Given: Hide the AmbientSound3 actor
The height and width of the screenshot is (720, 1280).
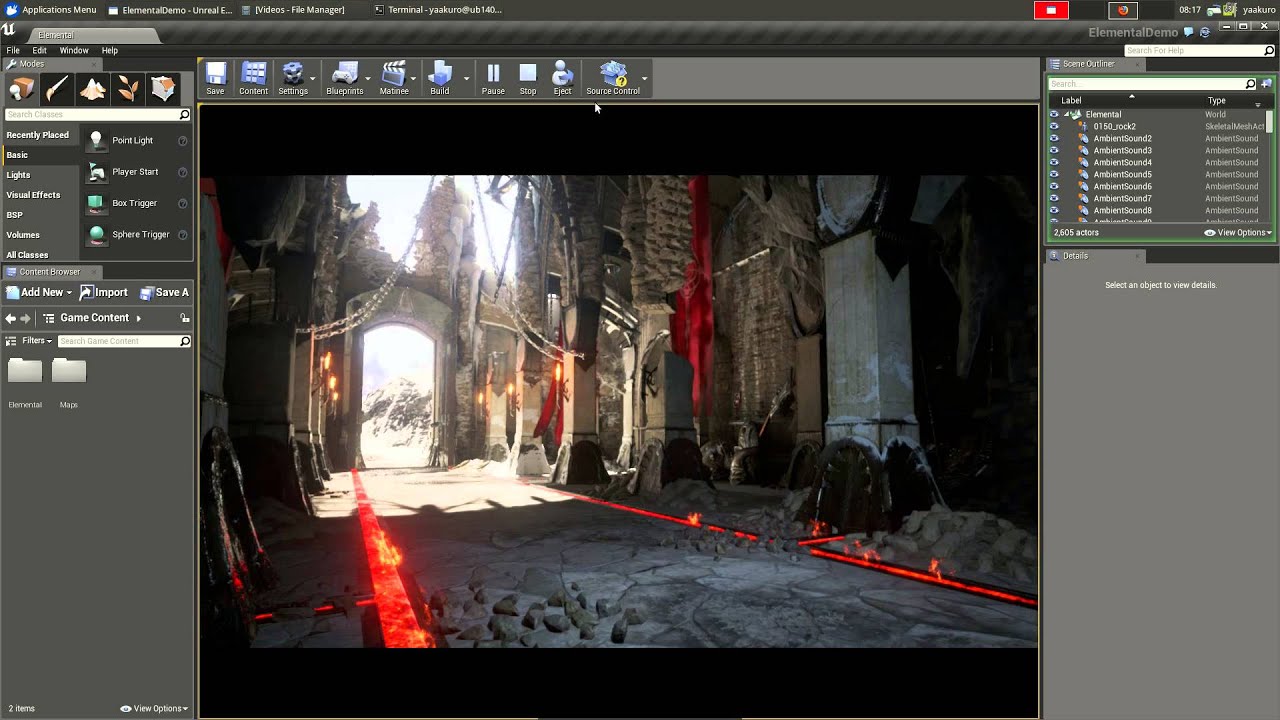Looking at the screenshot, I should tap(1053, 150).
